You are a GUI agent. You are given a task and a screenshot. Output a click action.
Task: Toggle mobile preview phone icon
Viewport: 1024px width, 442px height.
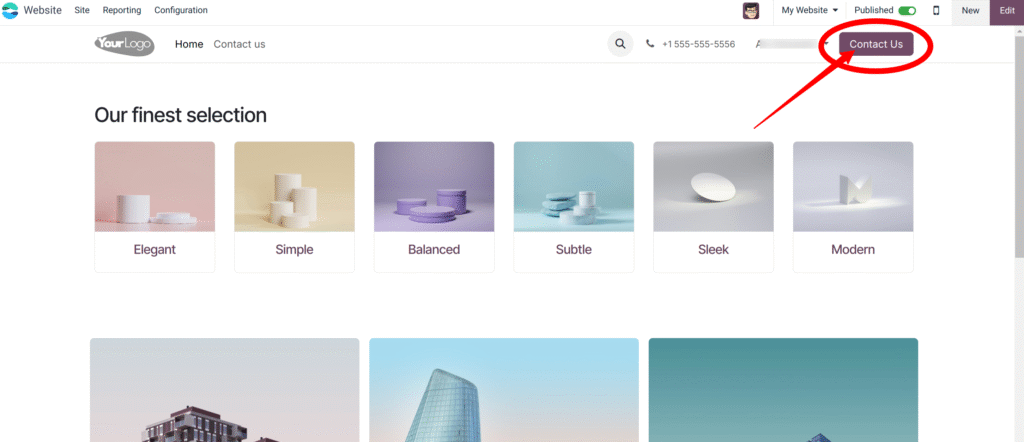936,10
